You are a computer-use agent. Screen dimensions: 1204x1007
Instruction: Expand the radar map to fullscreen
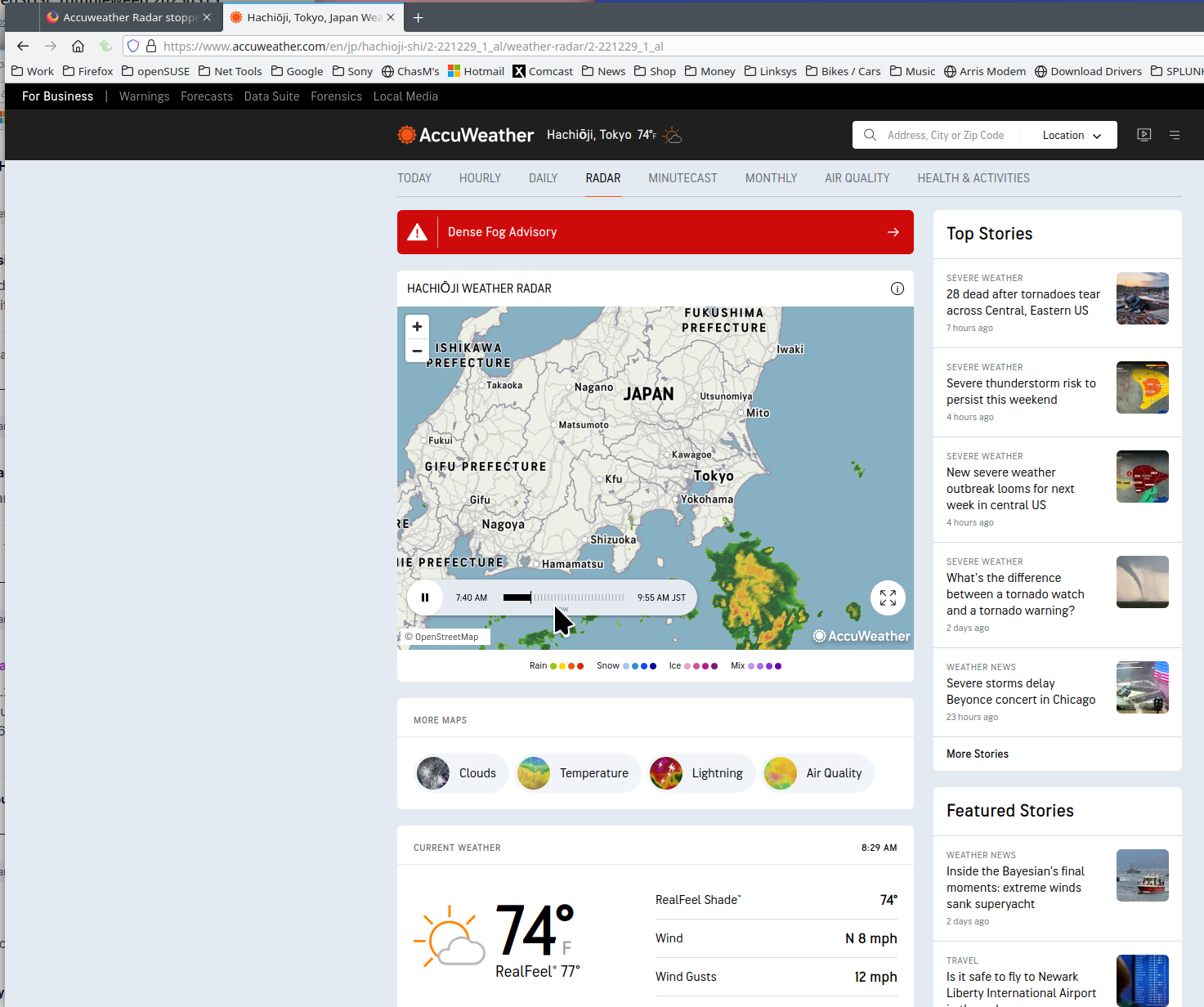tap(888, 597)
